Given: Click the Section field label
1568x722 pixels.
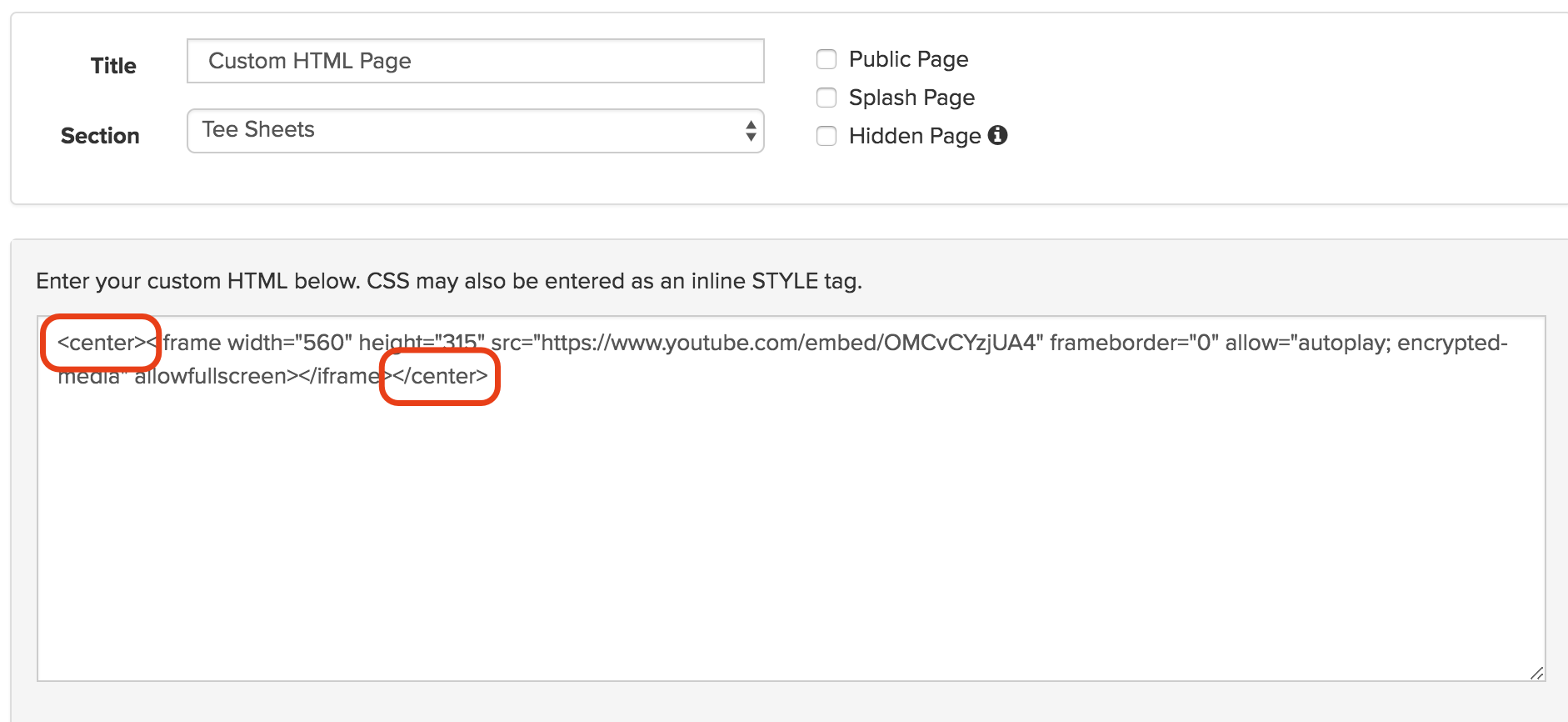Looking at the screenshot, I should (100, 136).
